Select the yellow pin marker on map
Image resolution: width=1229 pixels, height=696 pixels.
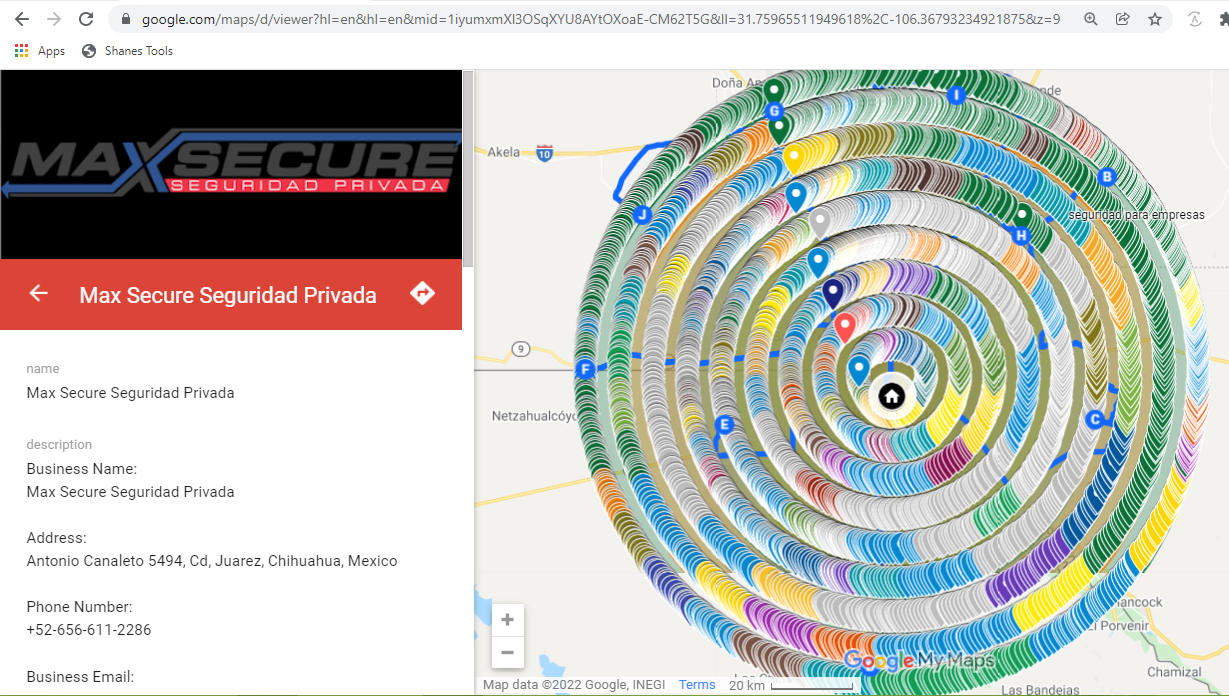tap(793, 157)
